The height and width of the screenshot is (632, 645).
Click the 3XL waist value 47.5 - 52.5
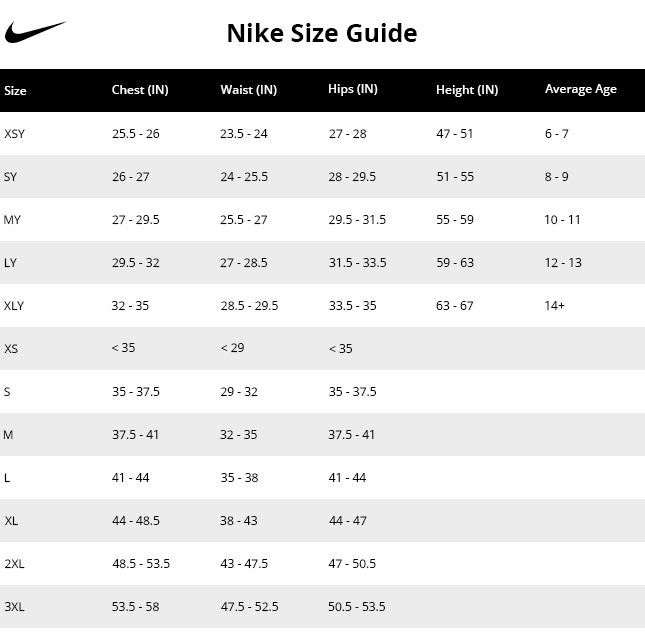click(249, 606)
